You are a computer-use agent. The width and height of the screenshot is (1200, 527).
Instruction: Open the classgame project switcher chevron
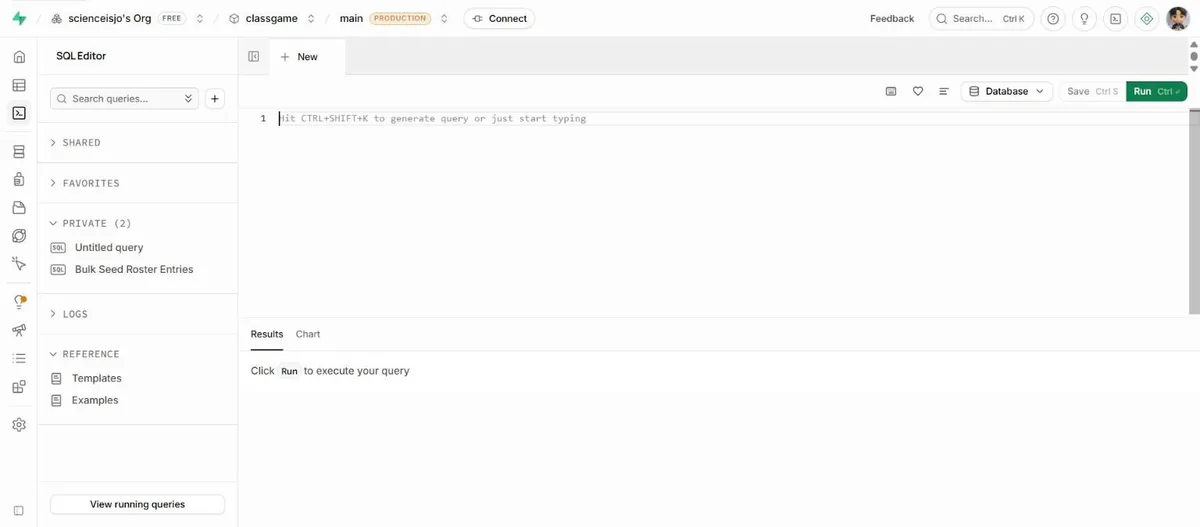coord(311,18)
